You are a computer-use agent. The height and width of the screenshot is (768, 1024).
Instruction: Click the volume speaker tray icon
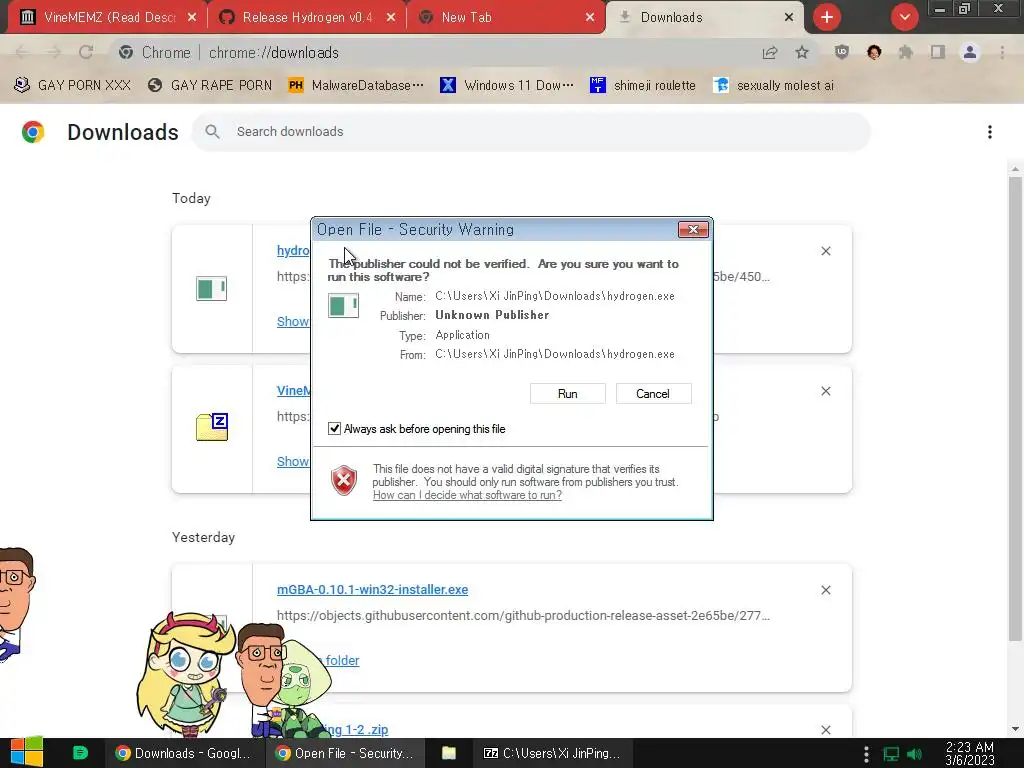coord(914,754)
